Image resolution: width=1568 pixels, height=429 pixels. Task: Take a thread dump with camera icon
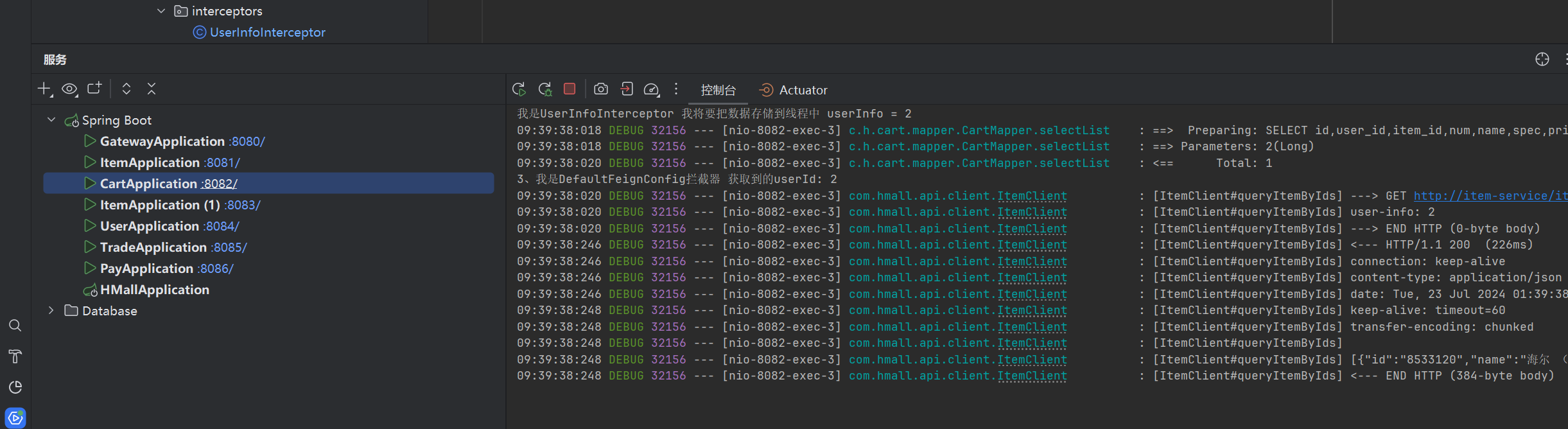[601, 89]
